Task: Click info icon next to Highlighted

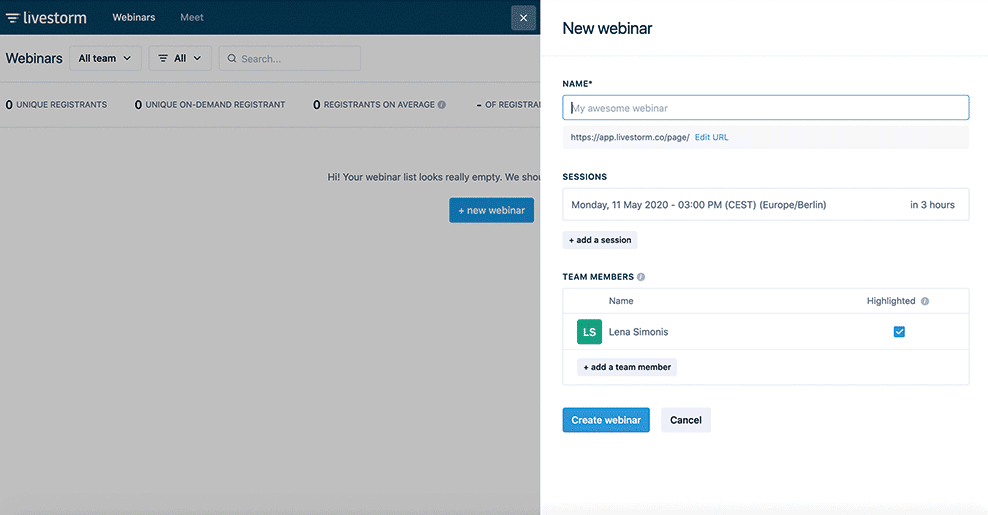Action: pyautogui.click(x=924, y=301)
